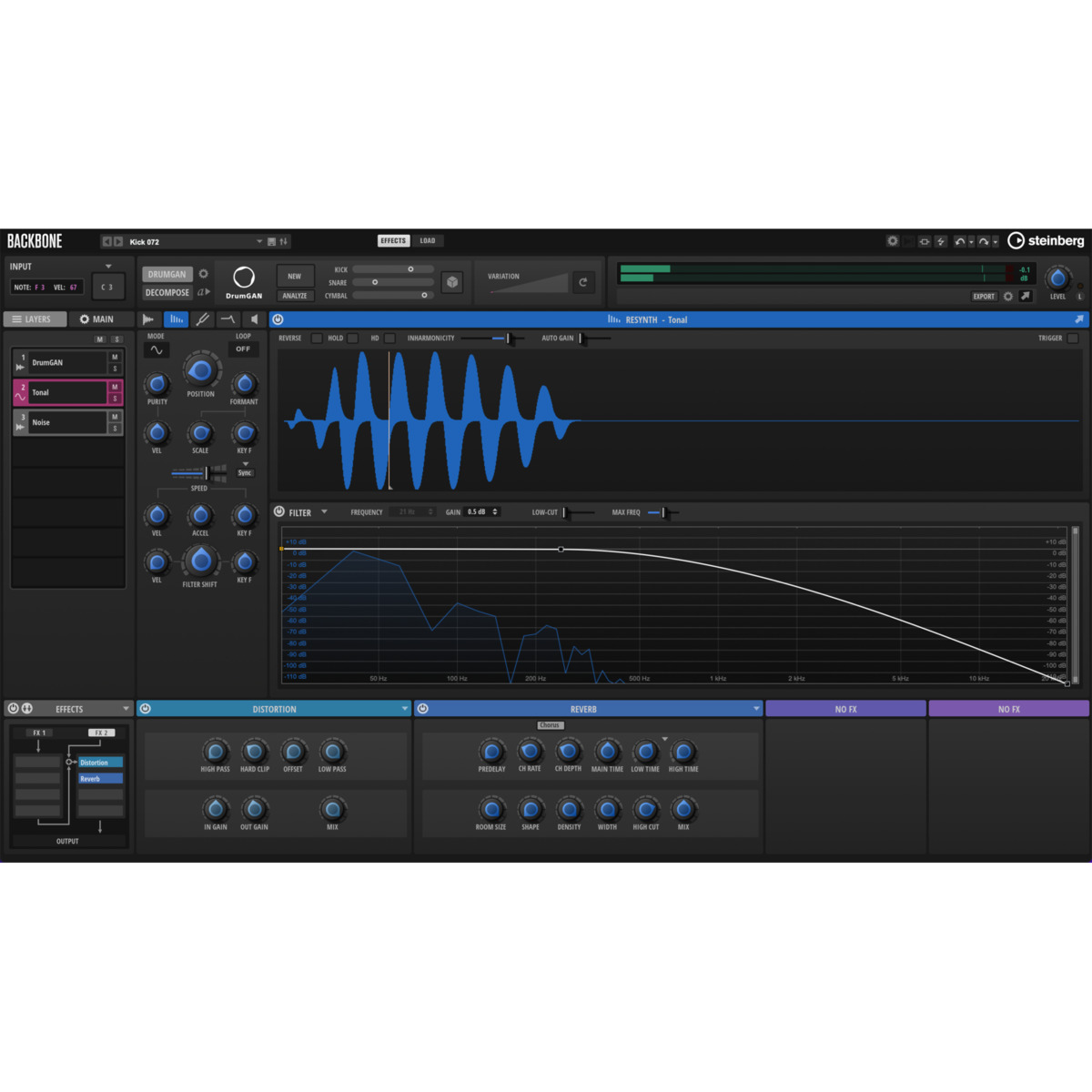Switch to the Load tab
The height and width of the screenshot is (1092, 1092).
[x=428, y=241]
